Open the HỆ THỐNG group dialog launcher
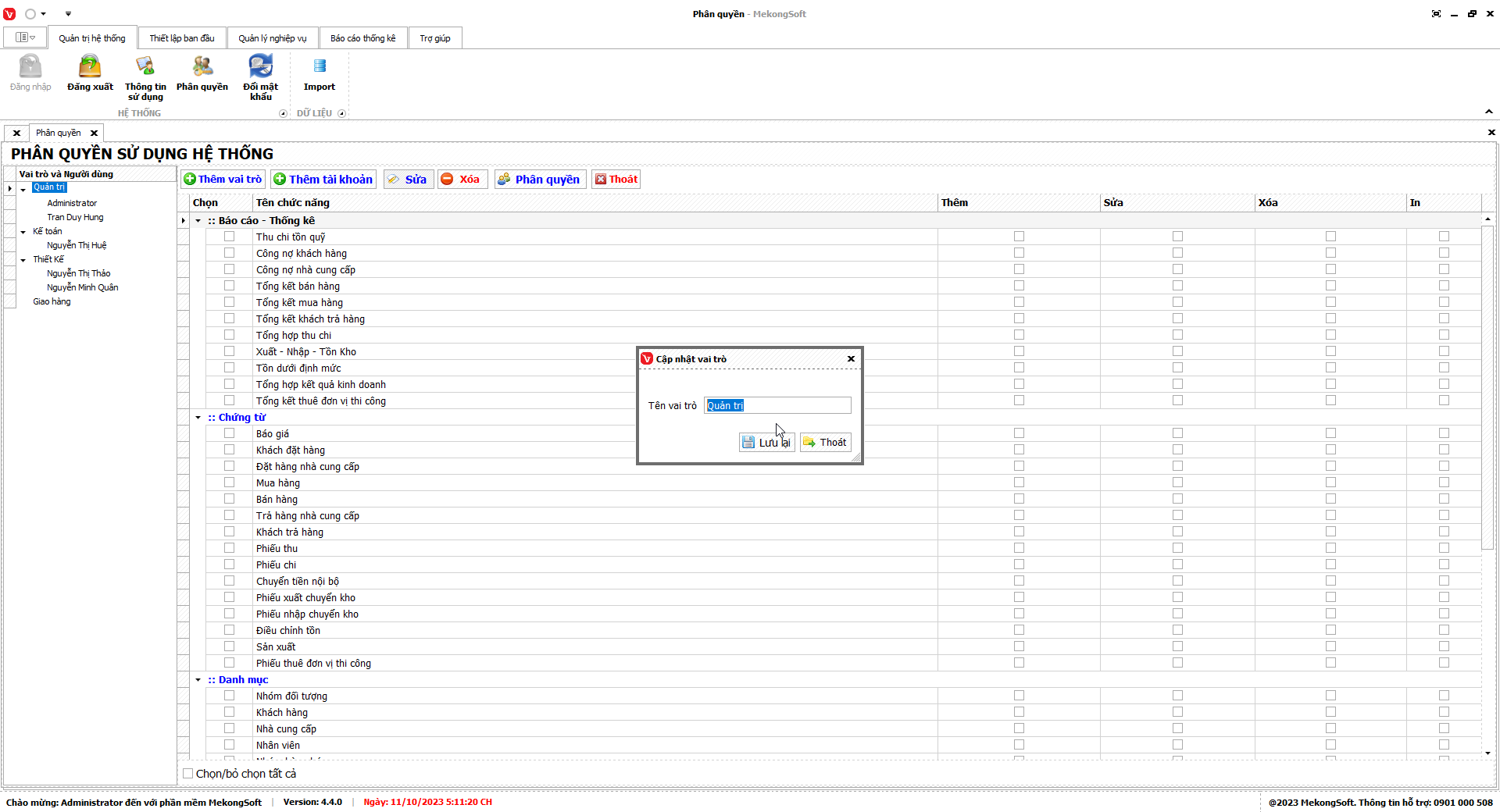 point(283,113)
